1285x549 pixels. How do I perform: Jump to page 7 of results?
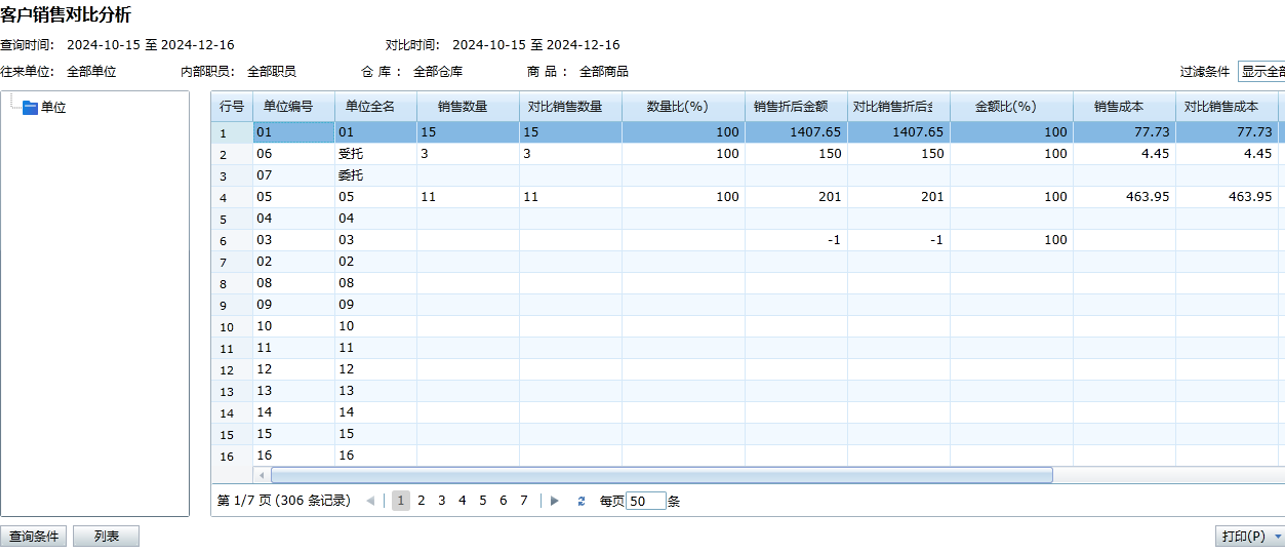[523, 501]
